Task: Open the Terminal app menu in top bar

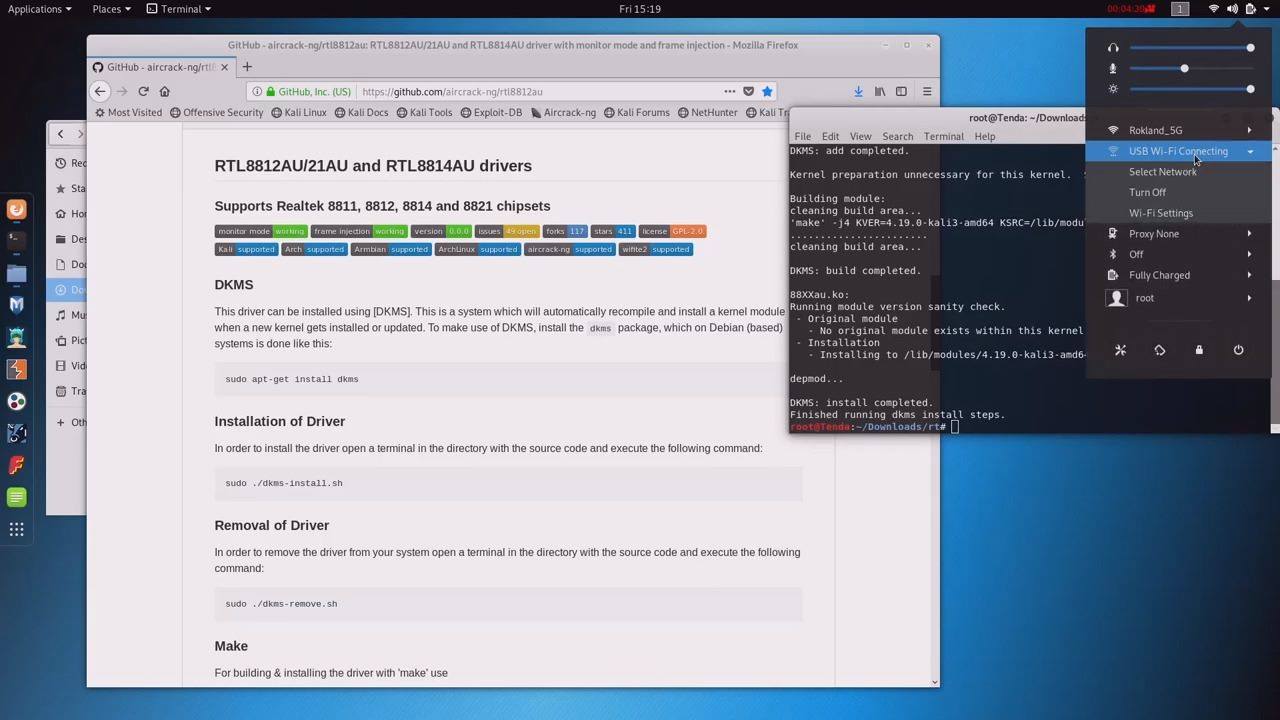Action: click(x=179, y=9)
